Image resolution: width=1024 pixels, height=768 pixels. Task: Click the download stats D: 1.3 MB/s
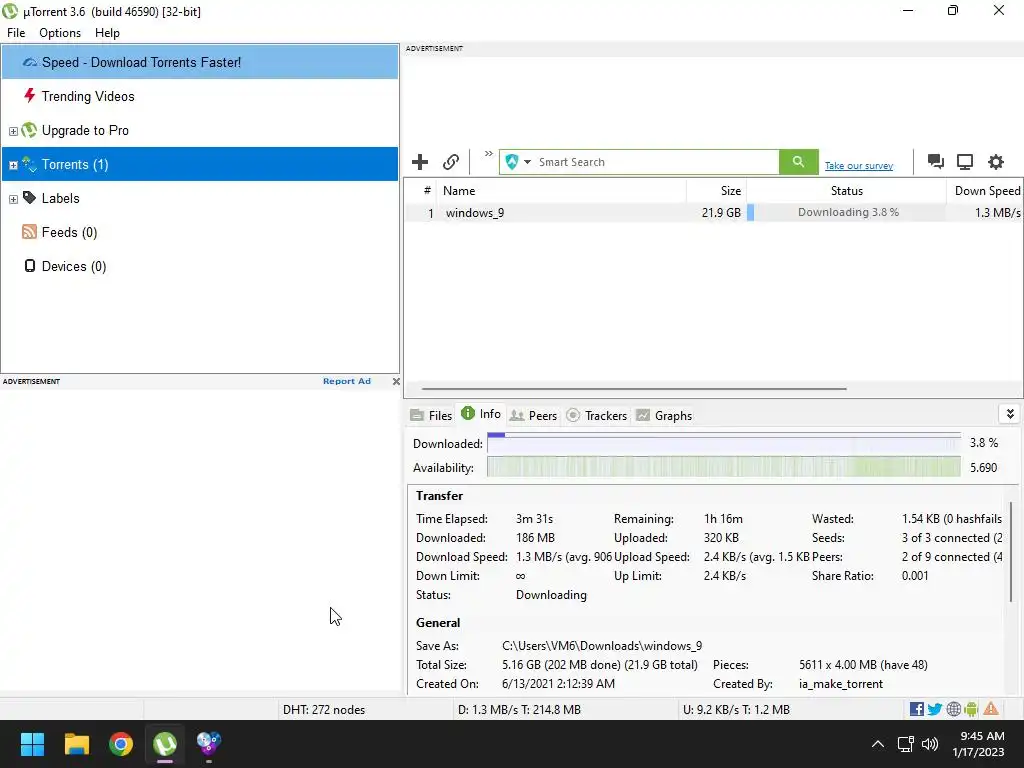[x=519, y=709]
